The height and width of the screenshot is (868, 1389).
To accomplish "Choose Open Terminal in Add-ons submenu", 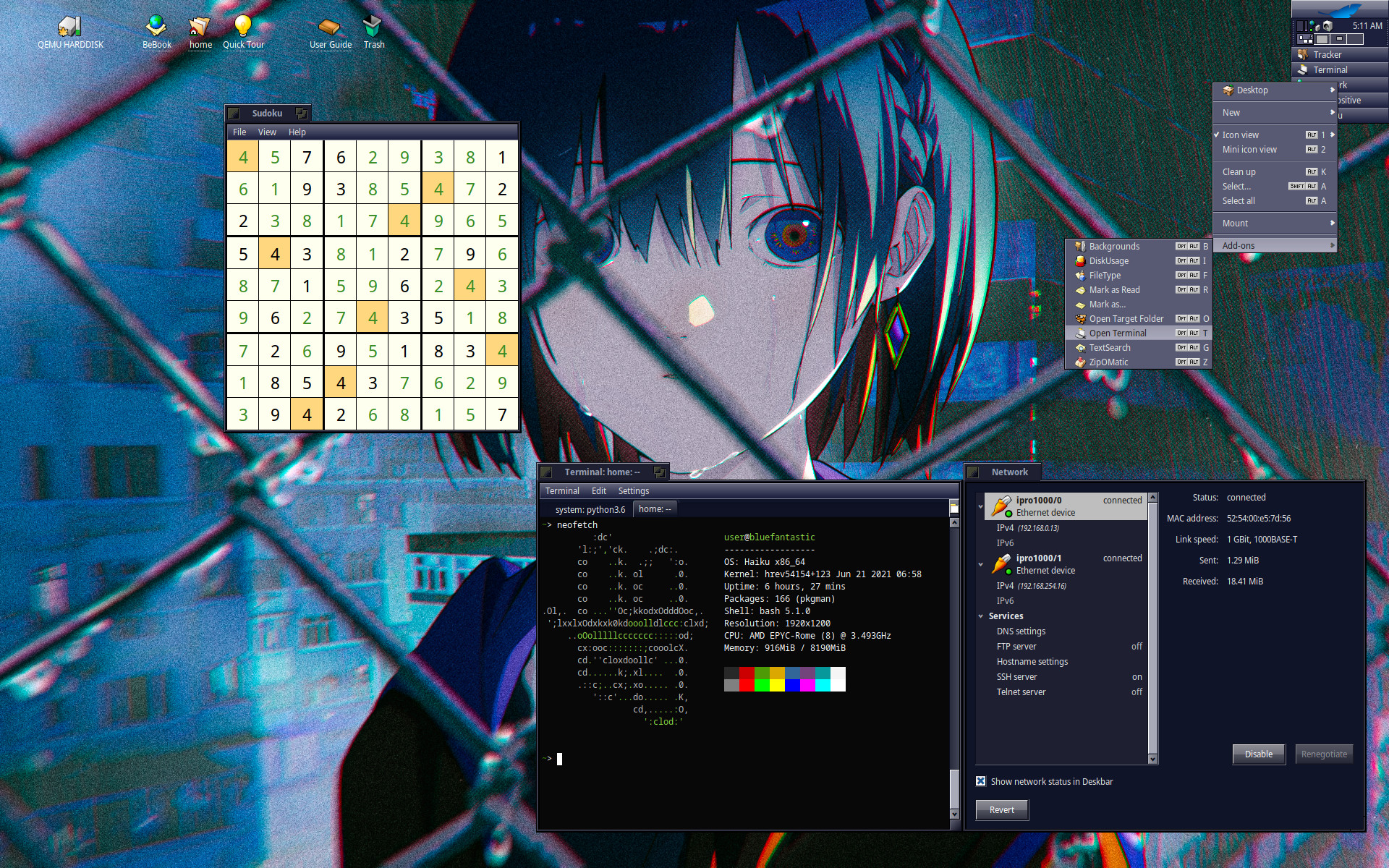I will (1139, 333).
